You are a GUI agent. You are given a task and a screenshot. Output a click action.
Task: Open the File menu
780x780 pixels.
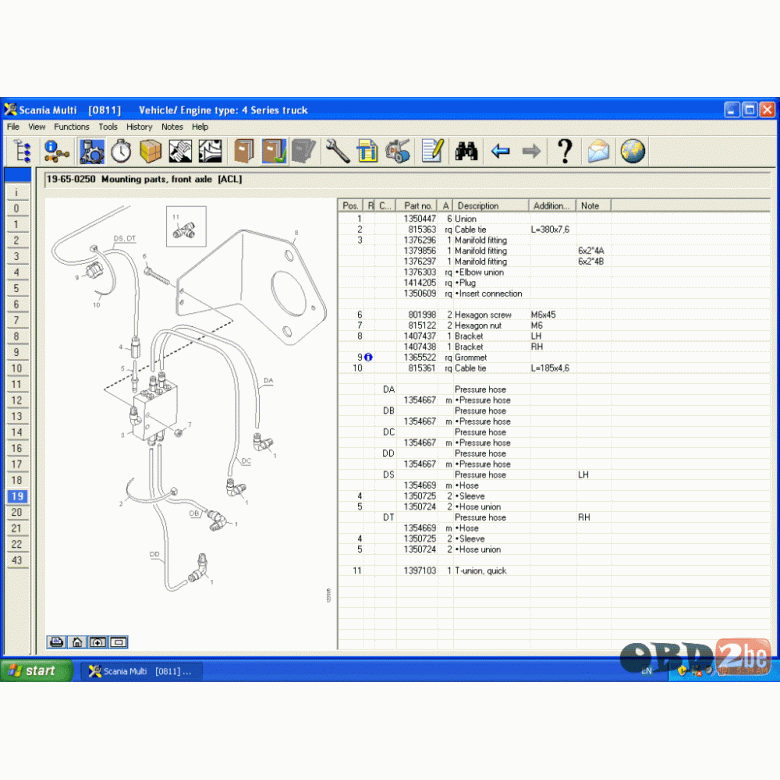click(13, 127)
